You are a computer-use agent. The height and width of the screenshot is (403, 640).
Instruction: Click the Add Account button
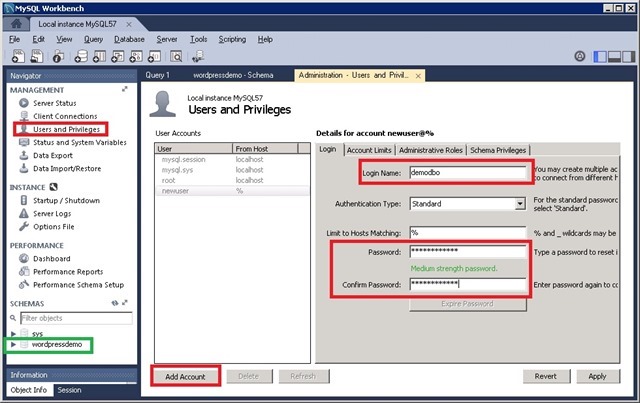pyautogui.click(x=185, y=376)
